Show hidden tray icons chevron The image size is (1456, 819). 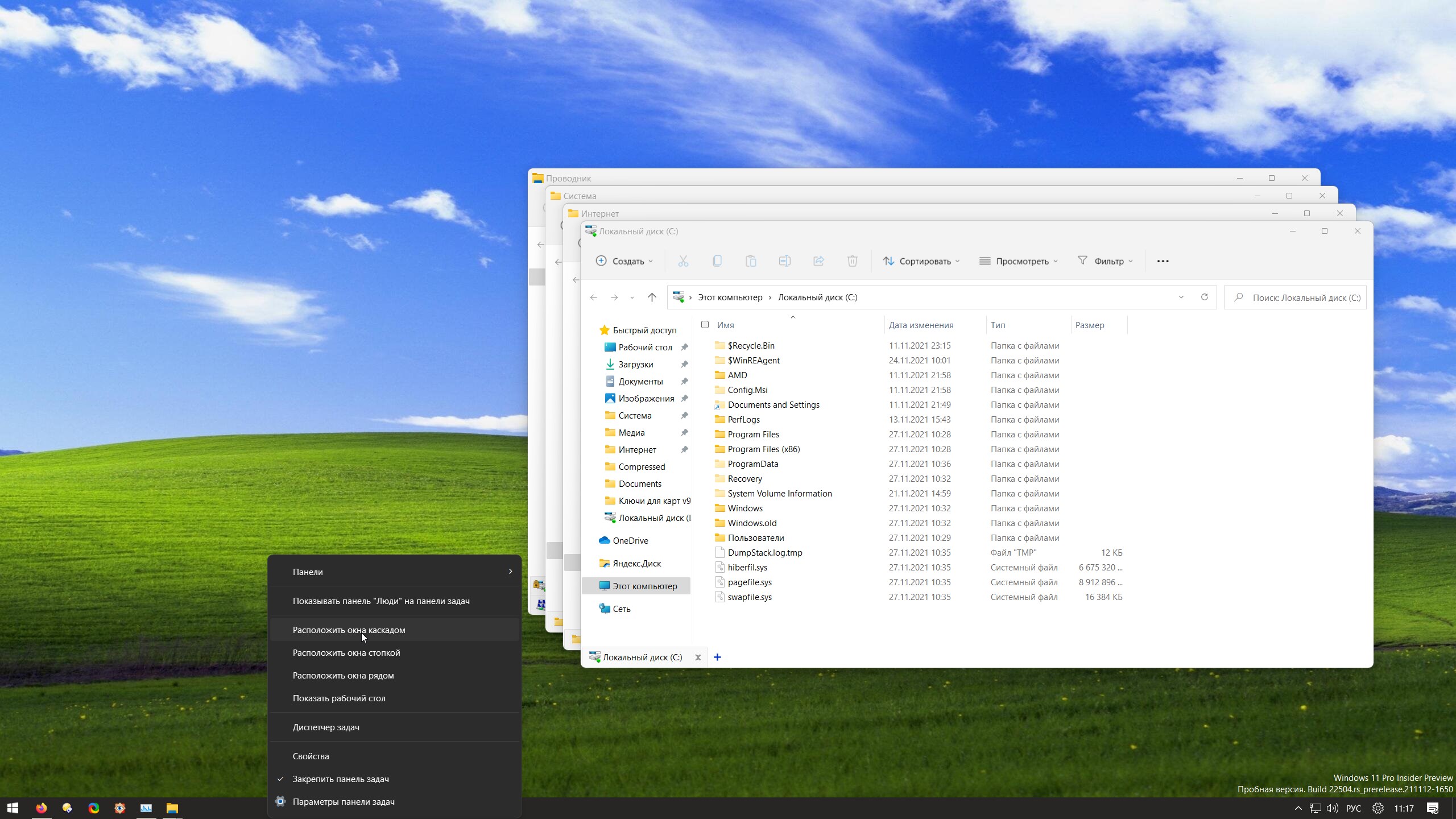point(1298,808)
